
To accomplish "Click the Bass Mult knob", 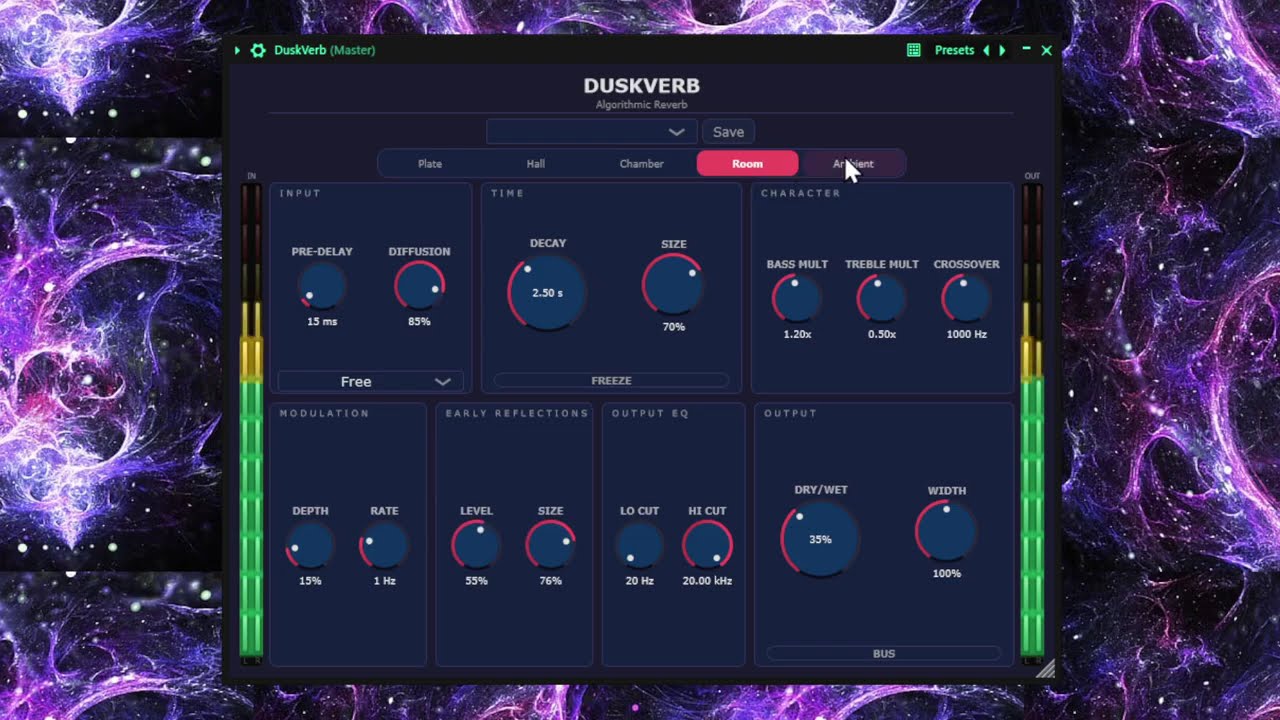I will pyautogui.click(x=797, y=299).
